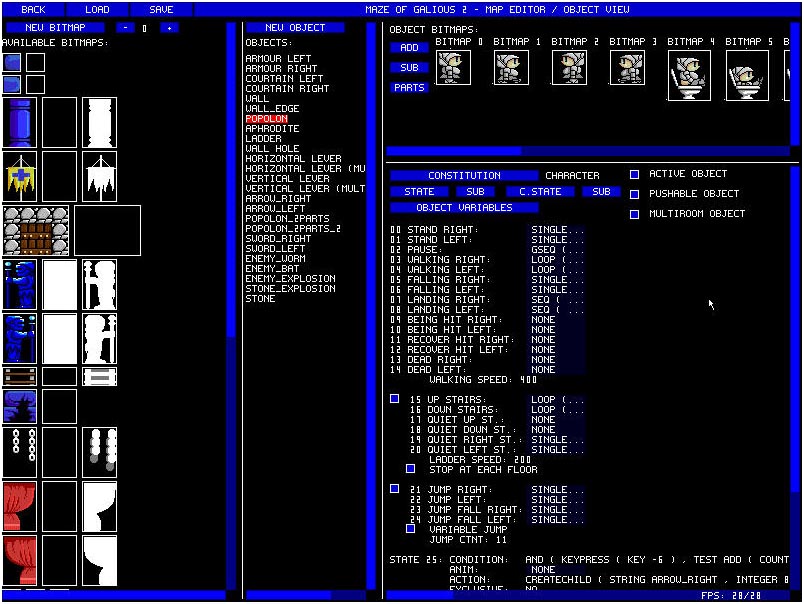Click LOAD in top menu
The width and height of the screenshot is (804, 604).
97,9
